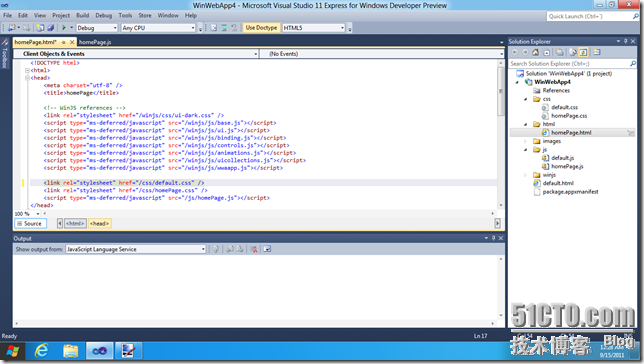This screenshot has width=644, height=364.
Task: Collapse the html element in code editor
Action: coord(28,70)
